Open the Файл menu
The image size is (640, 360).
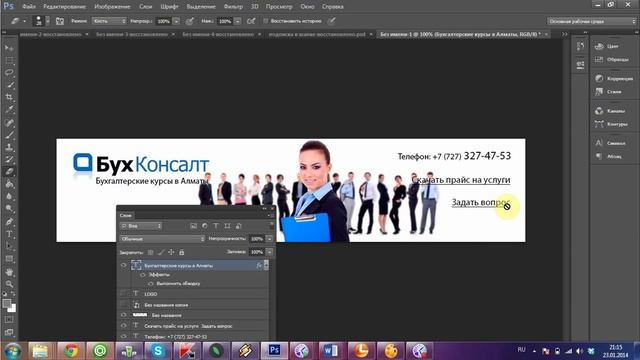pyautogui.click(x=29, y=7)
